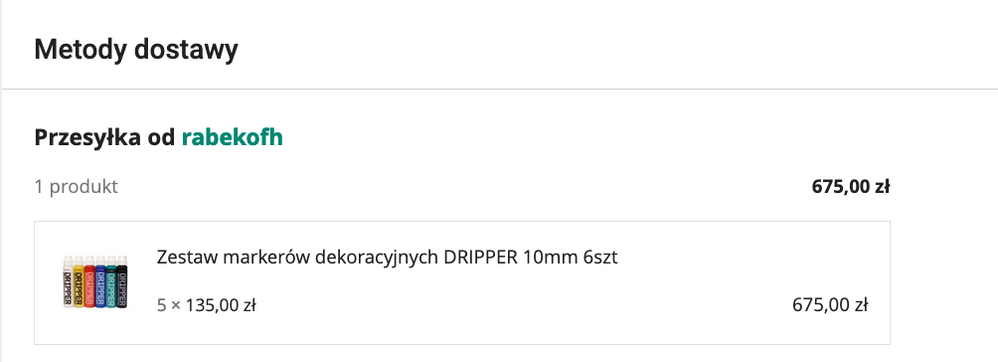Image resolution: width=998 pixels, height=362 pixels.
Task: Select the 1 produkt count label
Action: click(76, 187)
